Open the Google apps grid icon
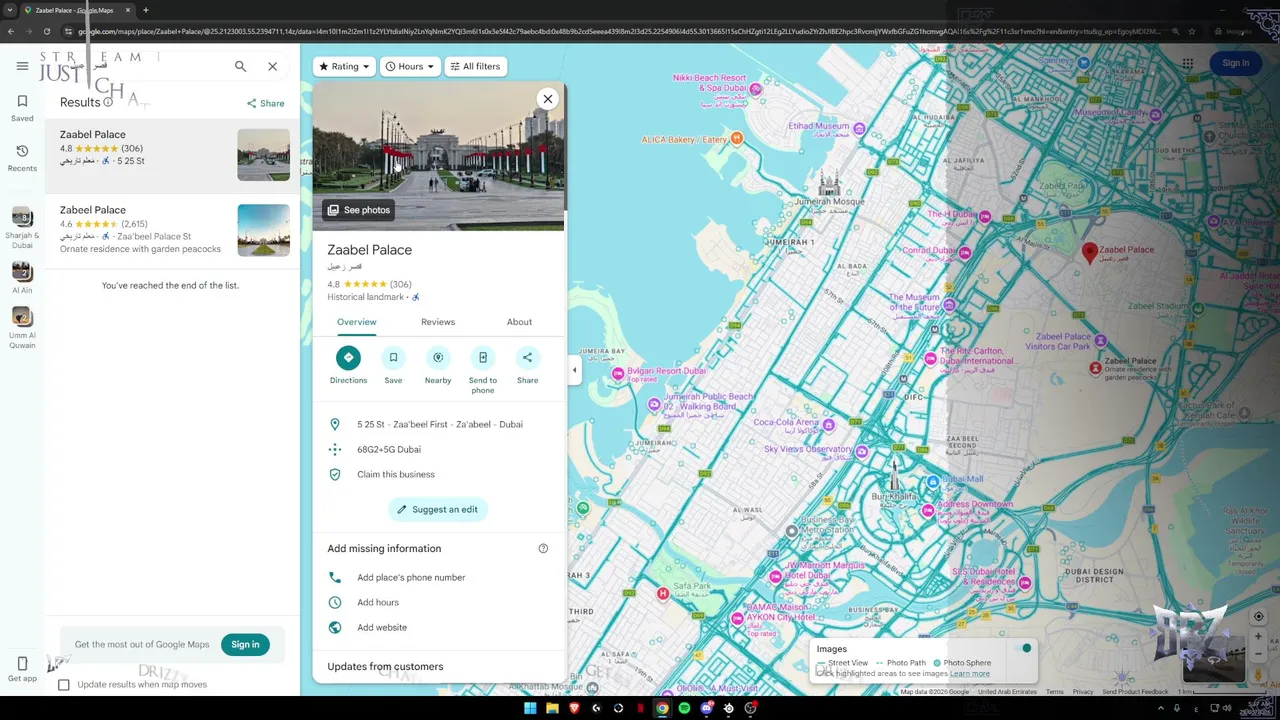Screen dimensions: 1280x720 click(1187, 63)
